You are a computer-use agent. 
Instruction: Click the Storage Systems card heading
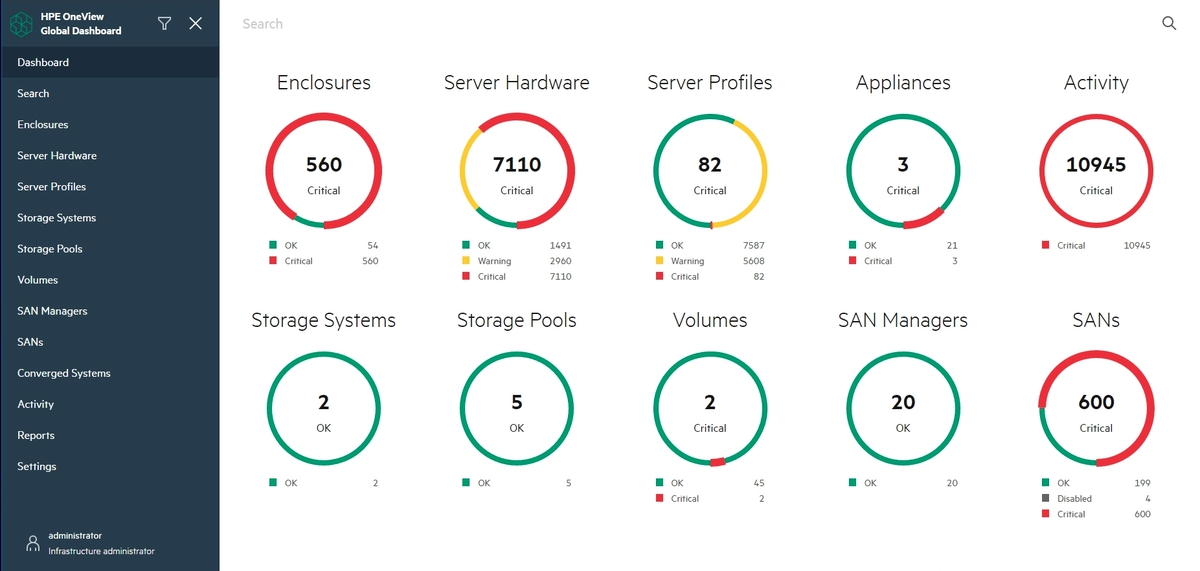pyautogui.click(x=324, y=320)
